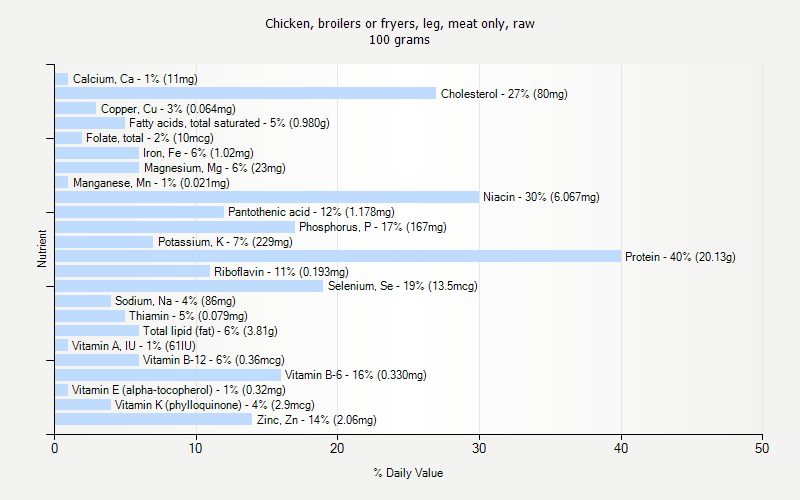Click the Selenium, Se bar

[x=189, y=286]
